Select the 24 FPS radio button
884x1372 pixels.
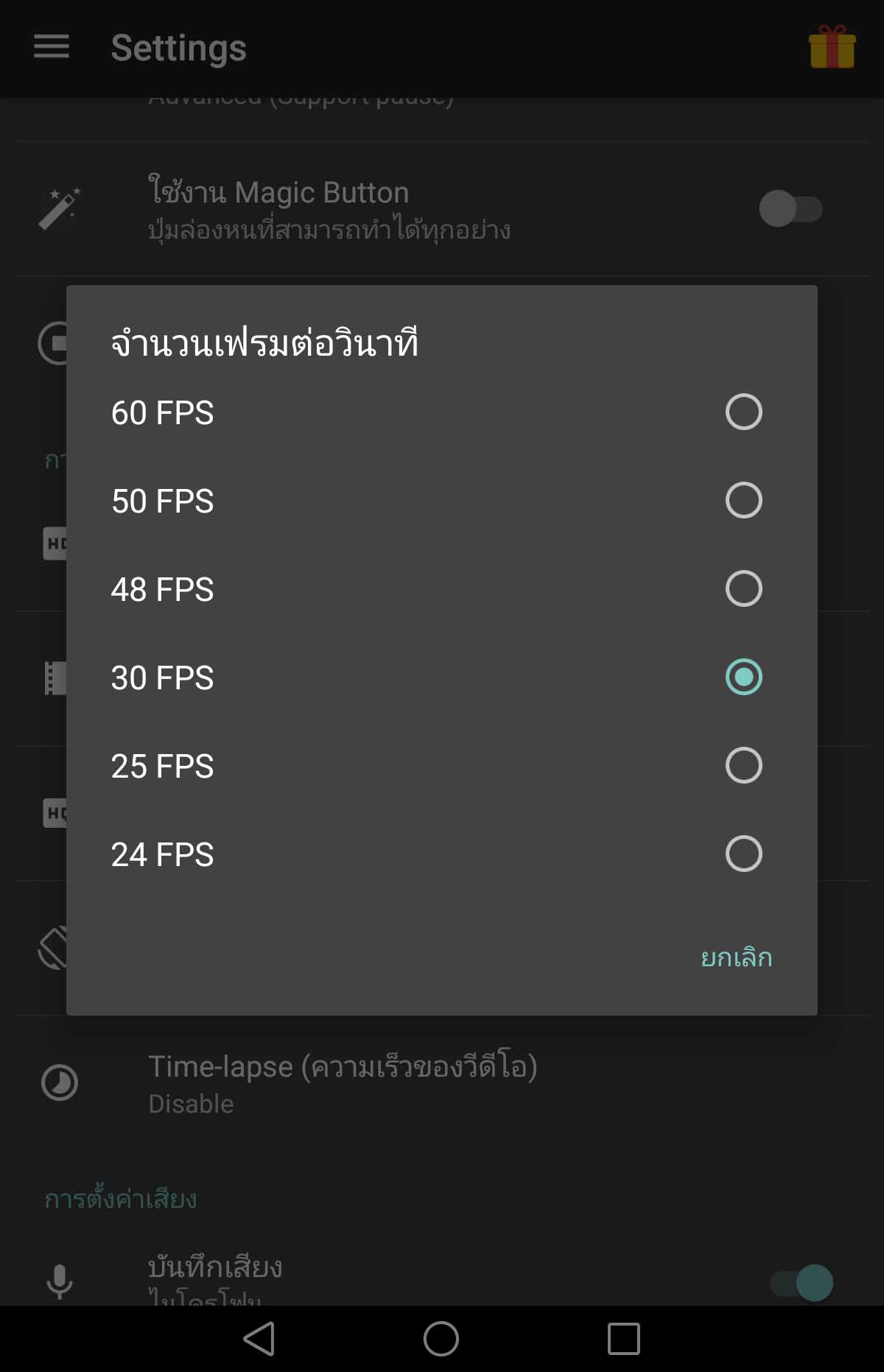[x=743, y=854]
